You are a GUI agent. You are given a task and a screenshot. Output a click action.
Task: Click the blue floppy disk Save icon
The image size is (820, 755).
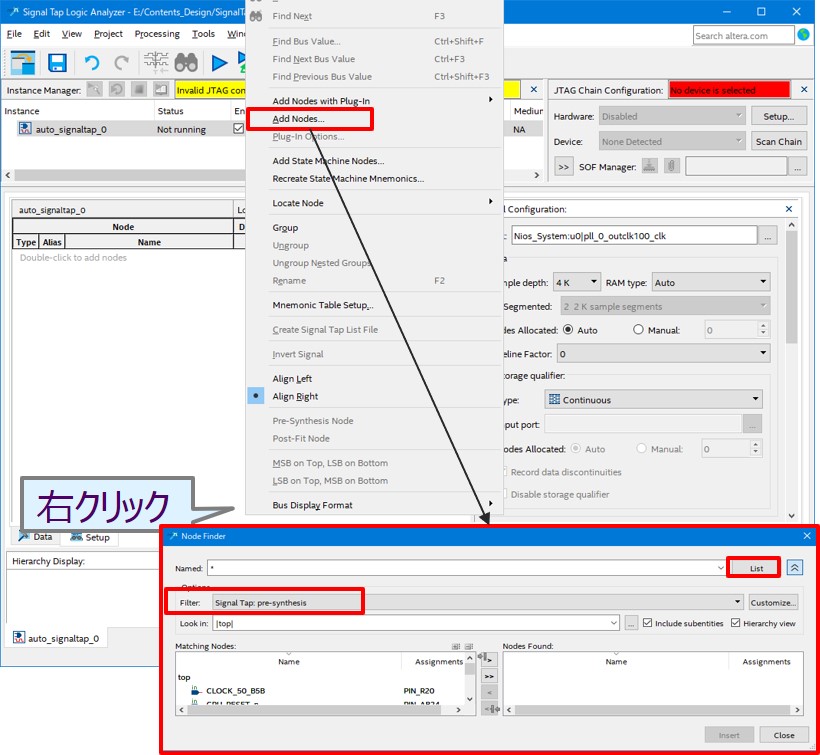coord(57,63)
